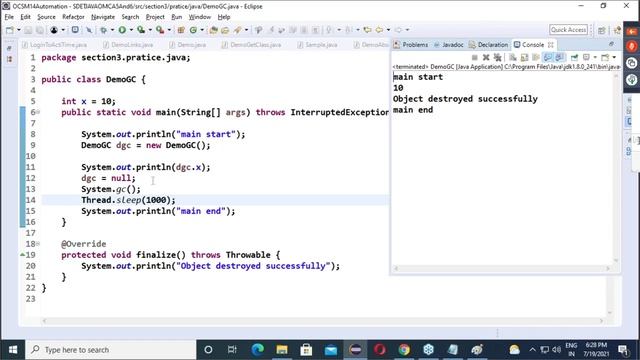Run the DemoGC program with green Run icon
This screenshot has height=360, width=640.
tap(122, 30)
